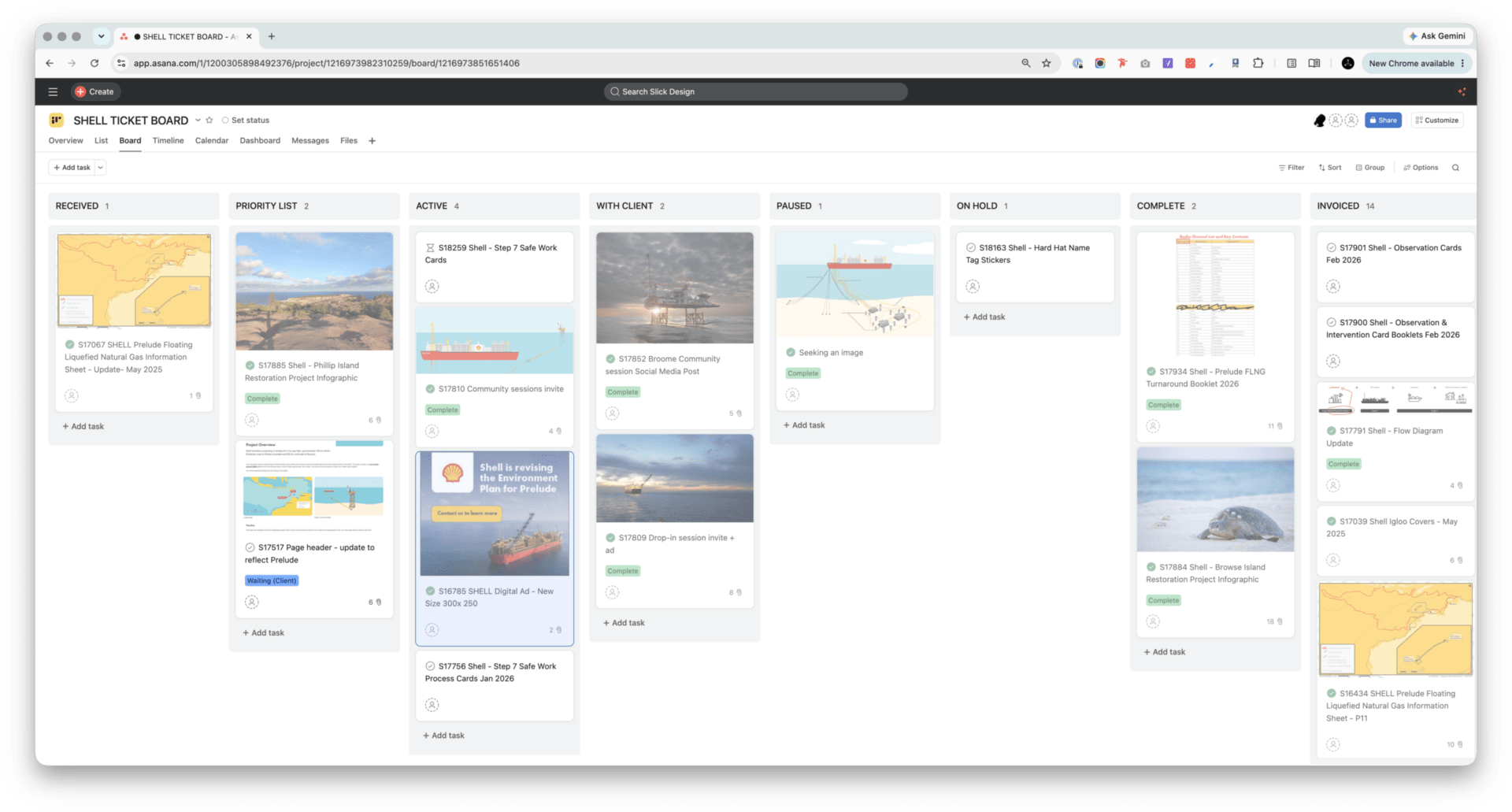The image size is (1512, 812).
Task: Click Add task under ON HOLD column
Action: (x=984, y=317)
